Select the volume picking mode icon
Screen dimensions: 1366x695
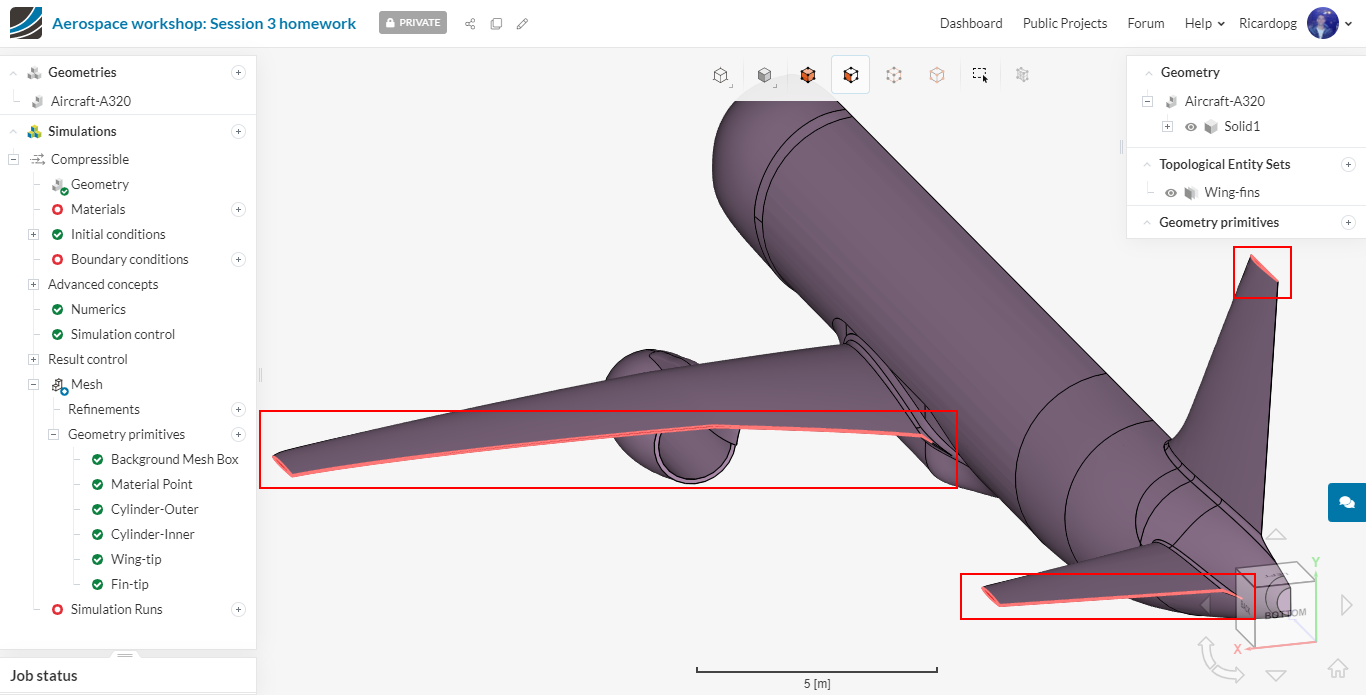pyautogui.click(x=808, y=75)
